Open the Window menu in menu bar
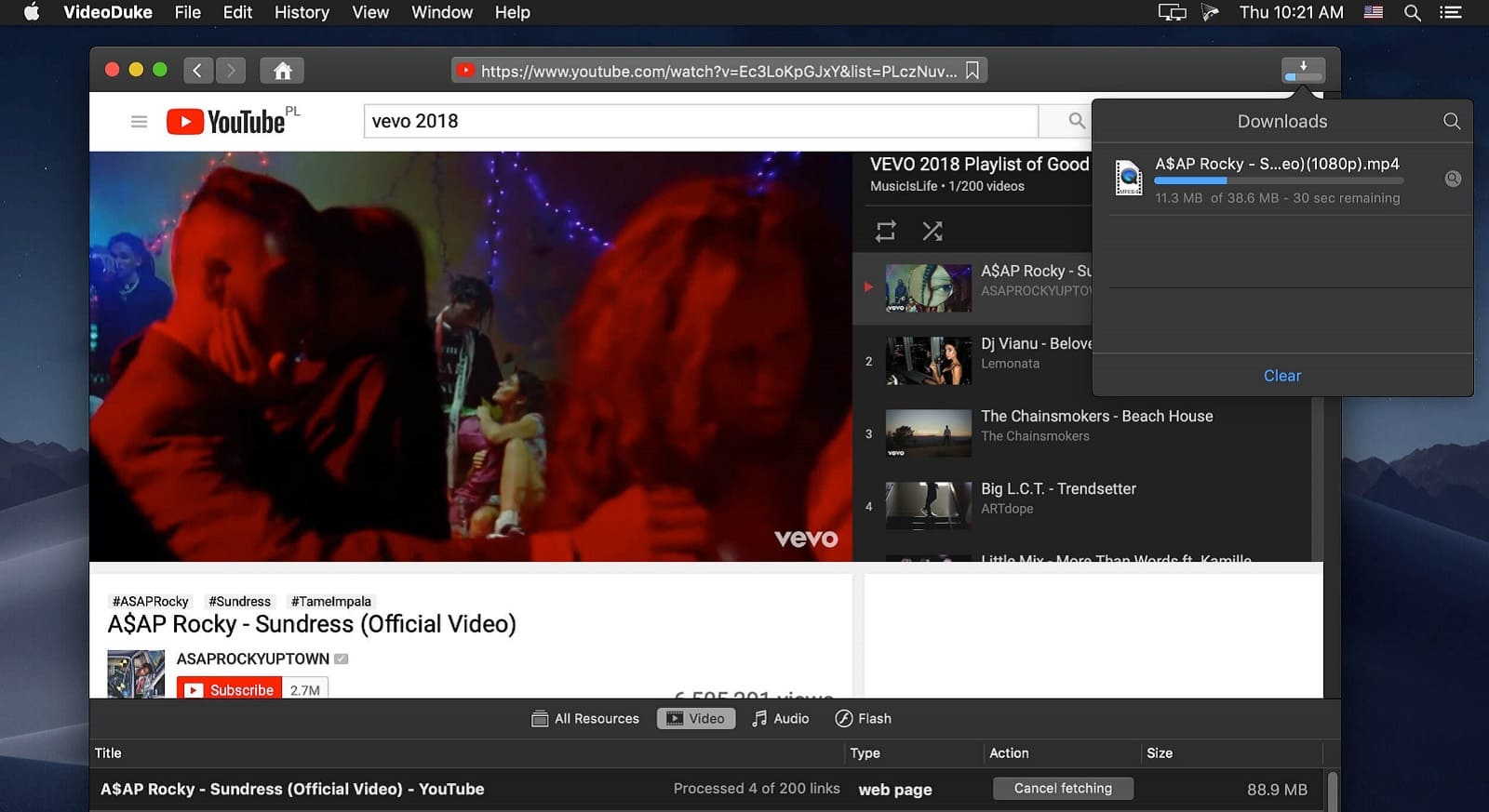The image size is (1489, 812). 441,12
